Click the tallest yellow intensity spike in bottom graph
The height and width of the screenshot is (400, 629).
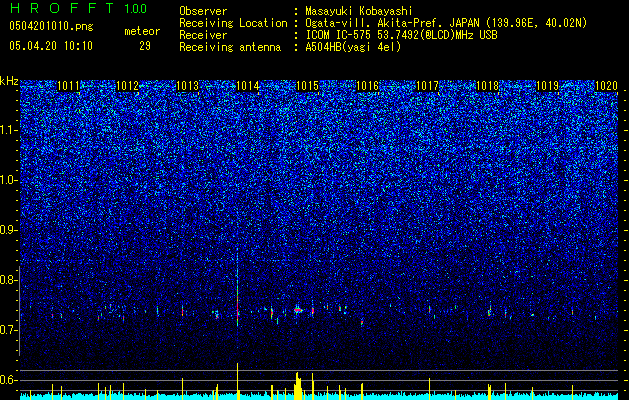coord(237,381)
